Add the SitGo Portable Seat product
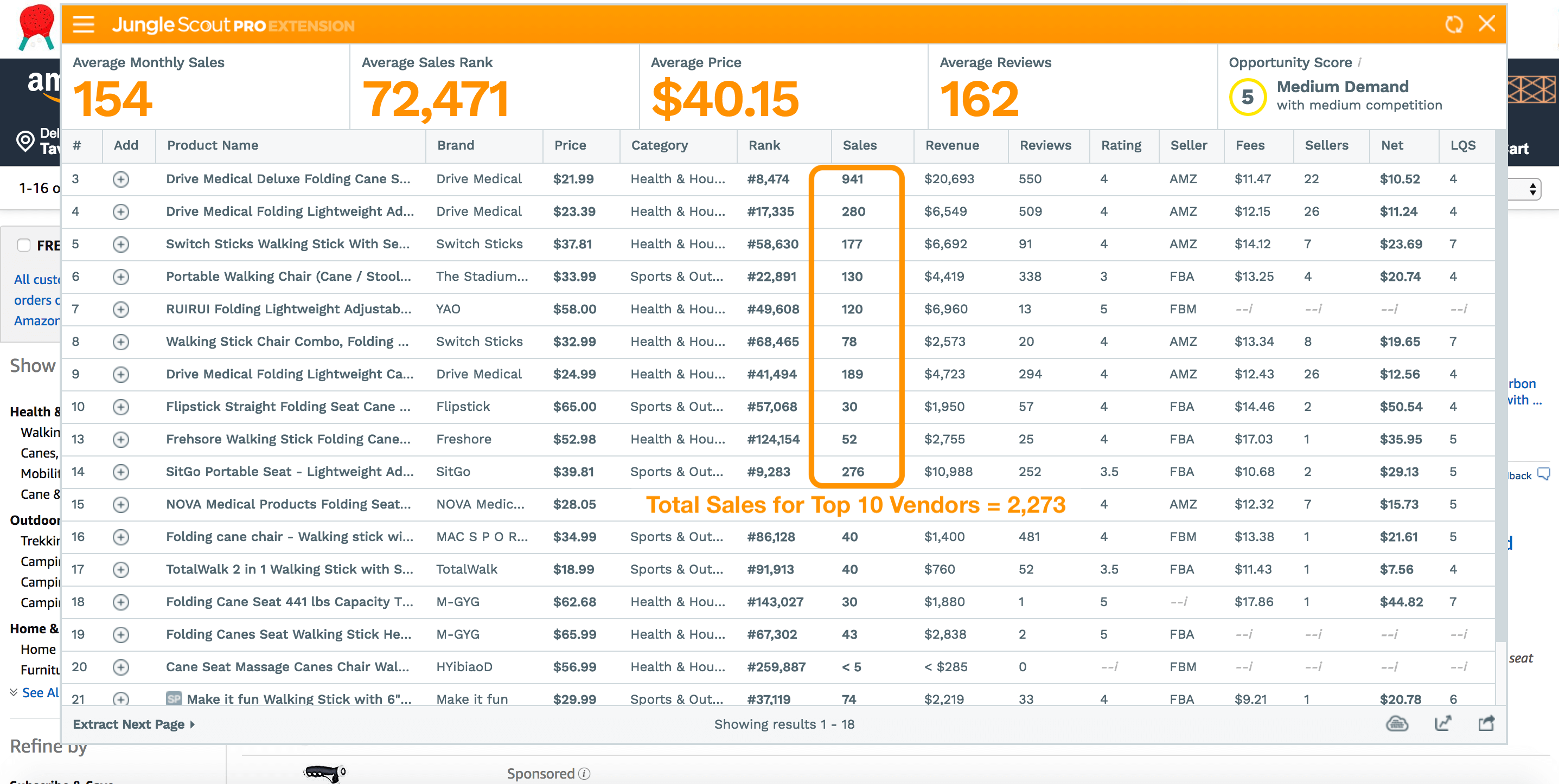 click(121, 472)
